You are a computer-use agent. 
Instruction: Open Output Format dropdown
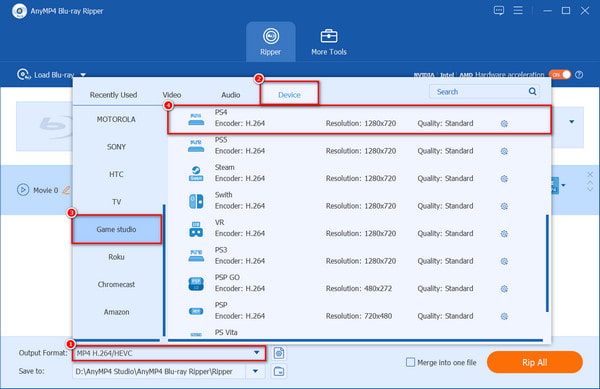click(x=169, y=353)
